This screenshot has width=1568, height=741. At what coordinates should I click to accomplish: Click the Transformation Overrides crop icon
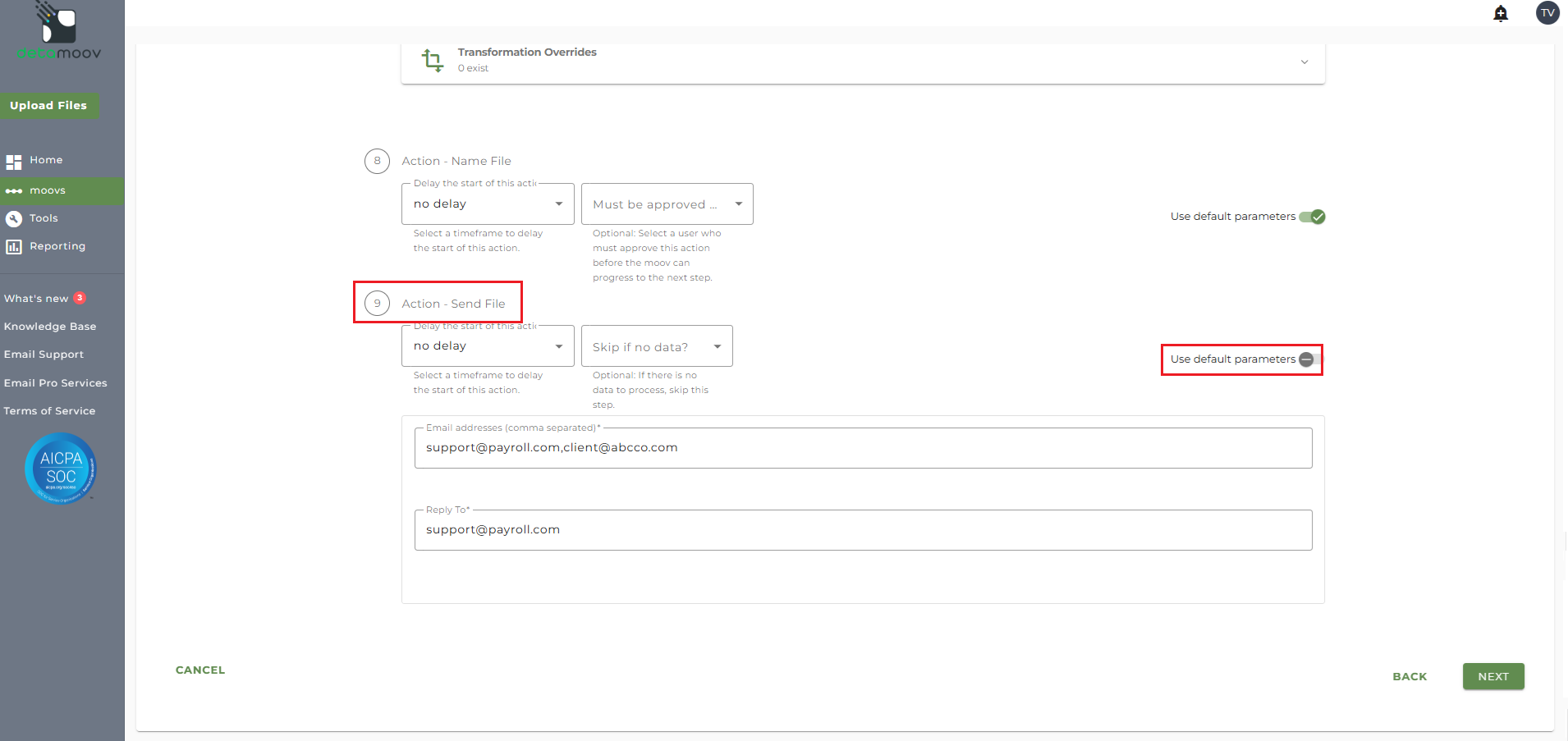pos(432,60)
